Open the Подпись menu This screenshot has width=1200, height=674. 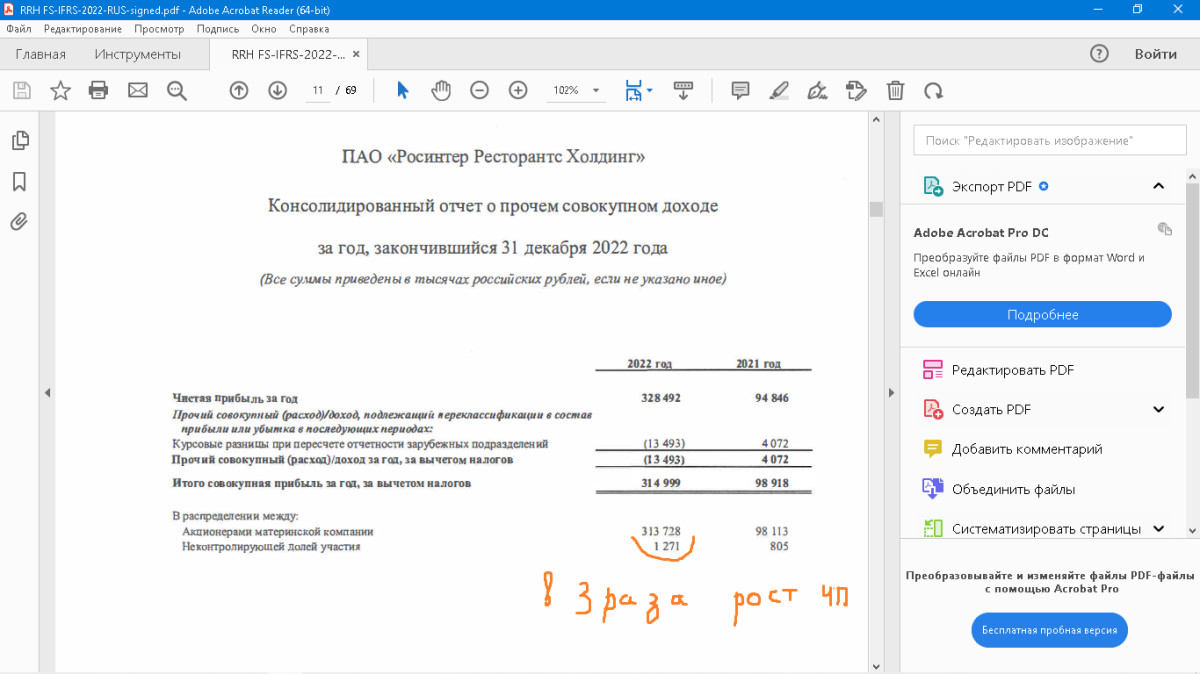[218, 29]
